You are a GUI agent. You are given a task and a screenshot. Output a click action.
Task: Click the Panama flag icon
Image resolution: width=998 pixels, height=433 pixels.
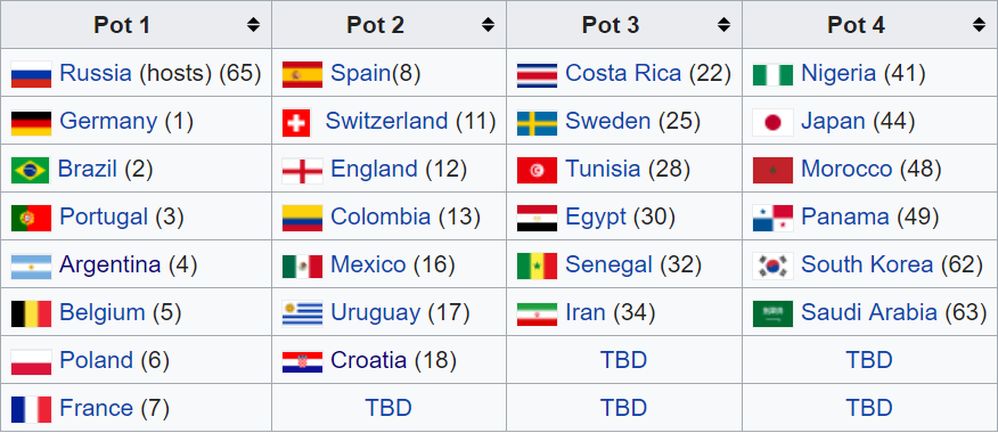pos(772,218)
